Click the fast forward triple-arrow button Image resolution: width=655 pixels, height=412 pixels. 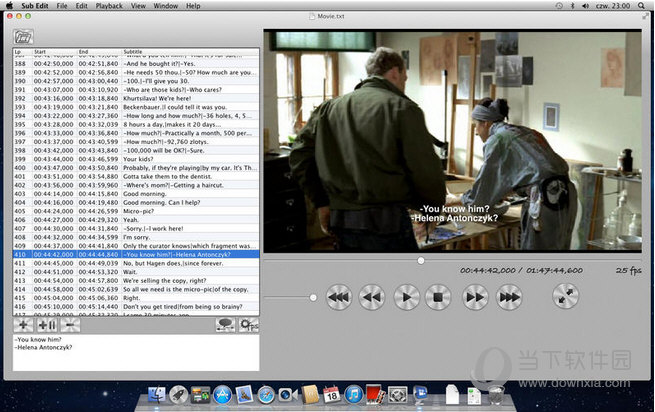[x=509, y=297]
